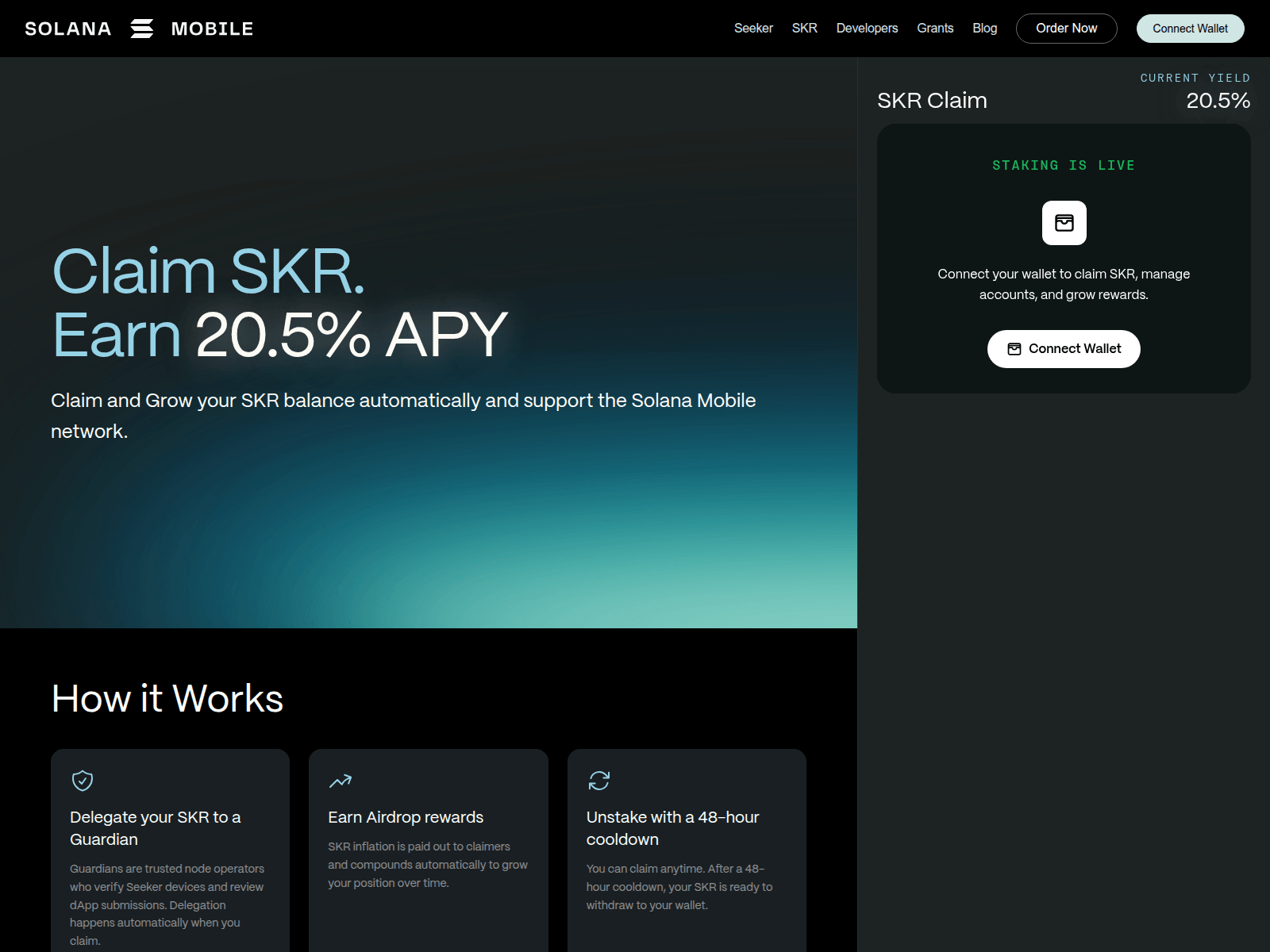Click Connect Wallet inside the SKR Claim panel
This screenshot has height=952, width=1270.
click(x=1064, y=348)
